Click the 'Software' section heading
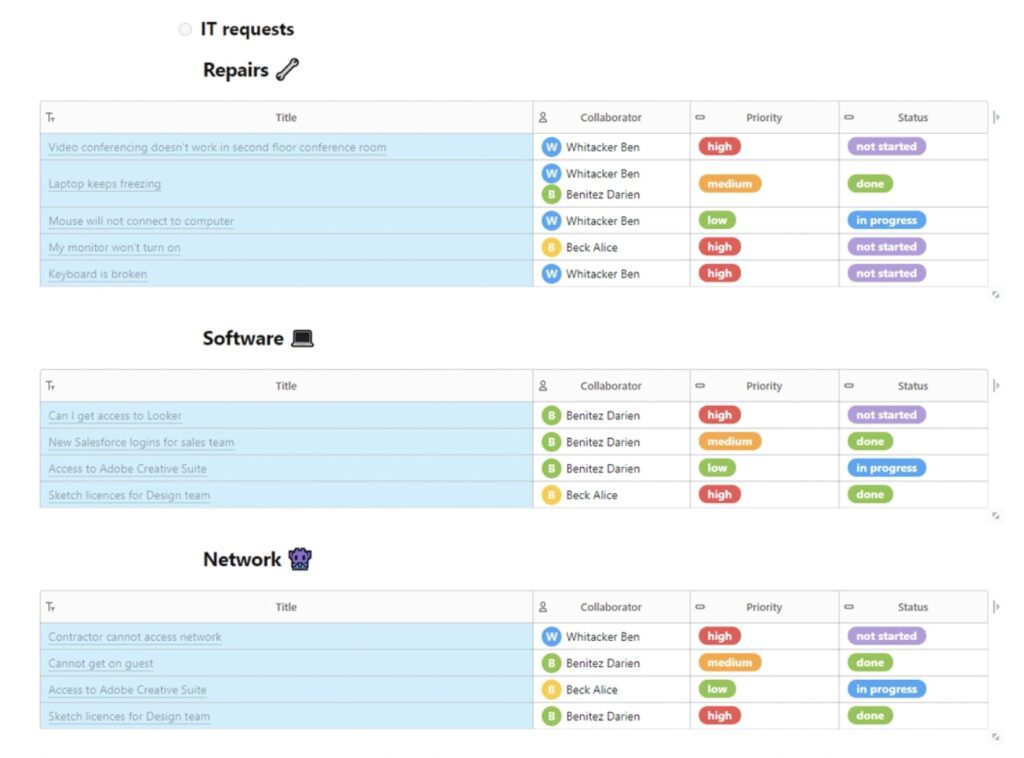Image resolution: width=1024 pixels, height=758 pixels. click(243, 338)
